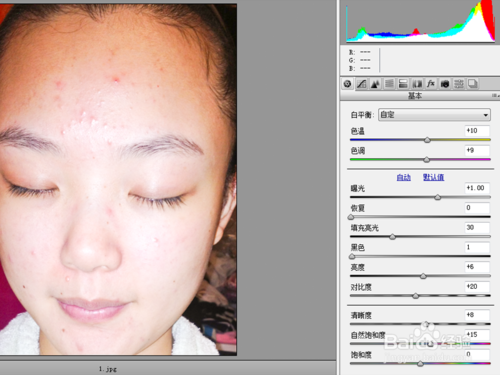Click the 黑色 blacks slider handle

(352, 256)
